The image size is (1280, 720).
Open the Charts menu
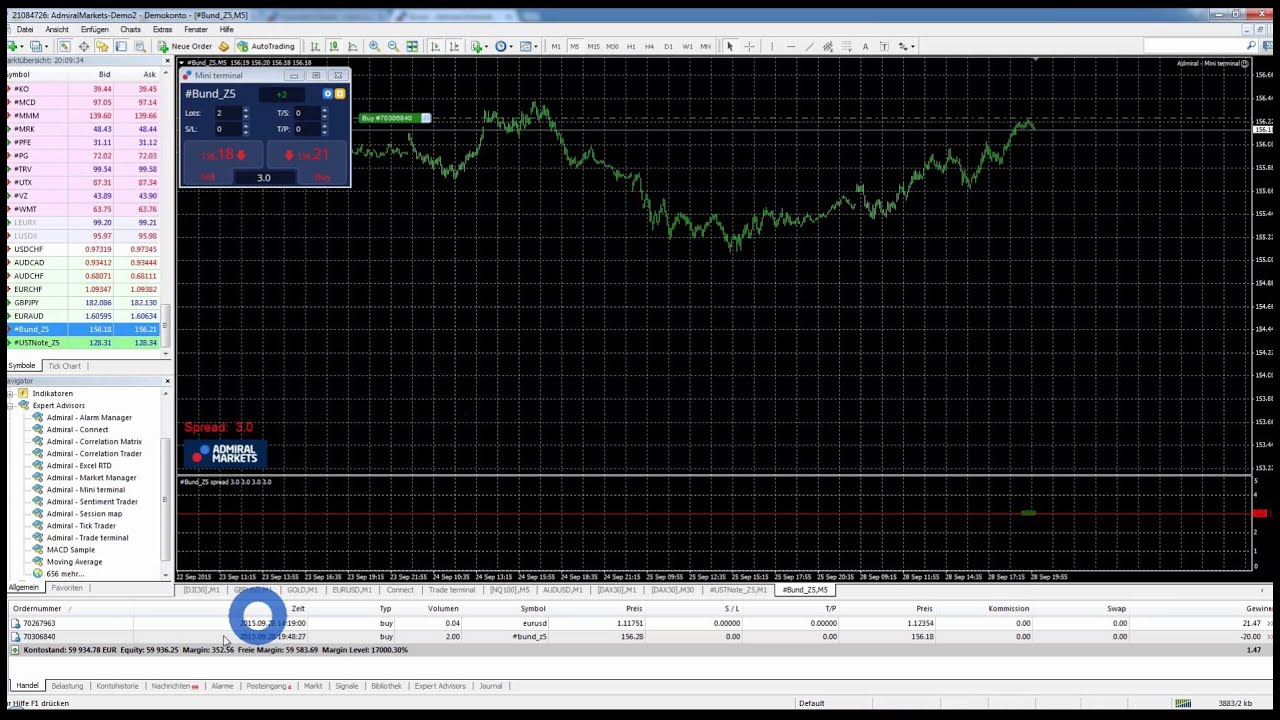131,29
